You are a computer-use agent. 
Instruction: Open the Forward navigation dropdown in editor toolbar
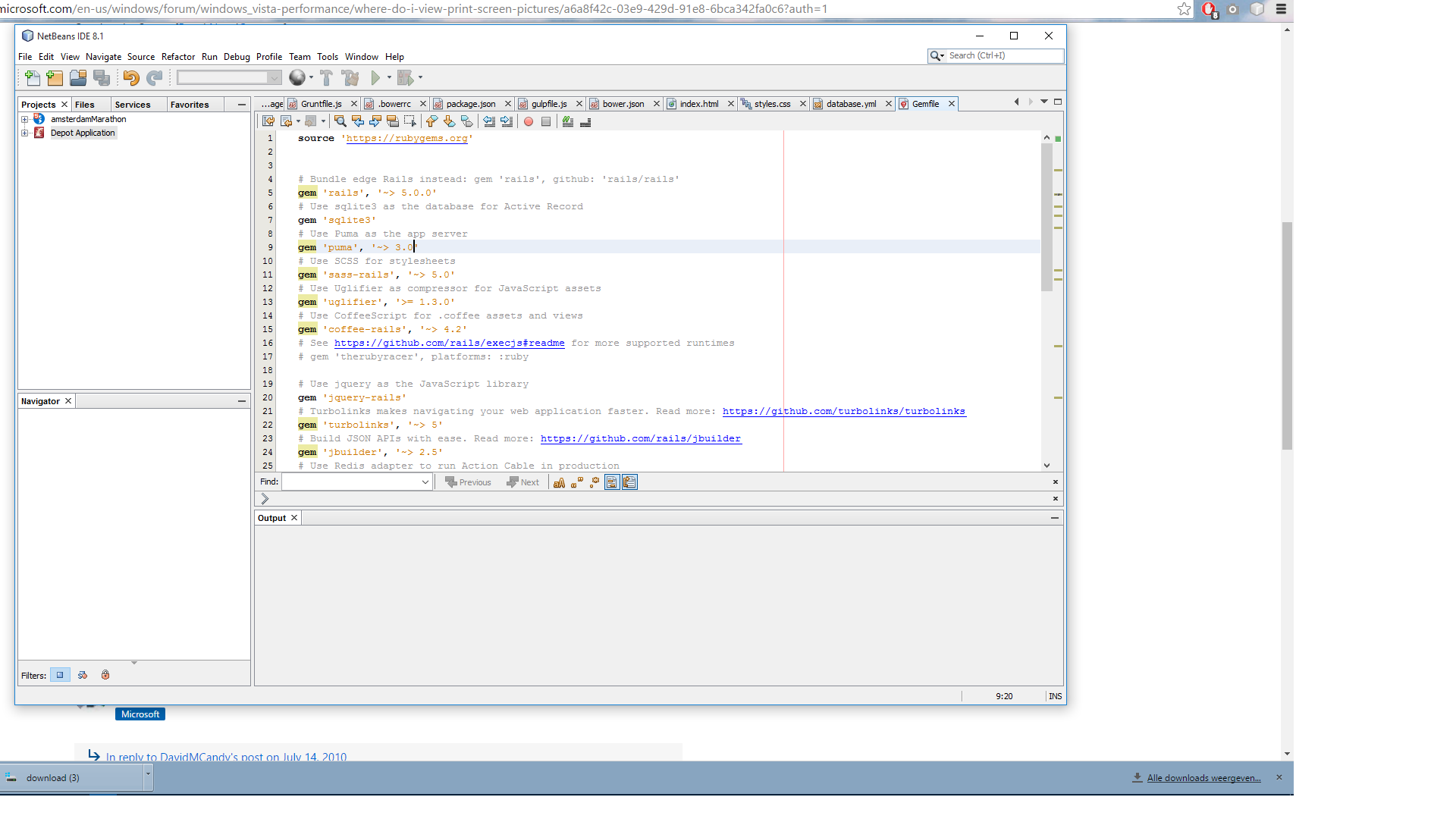pyautogui.click(x=323, y=121)
